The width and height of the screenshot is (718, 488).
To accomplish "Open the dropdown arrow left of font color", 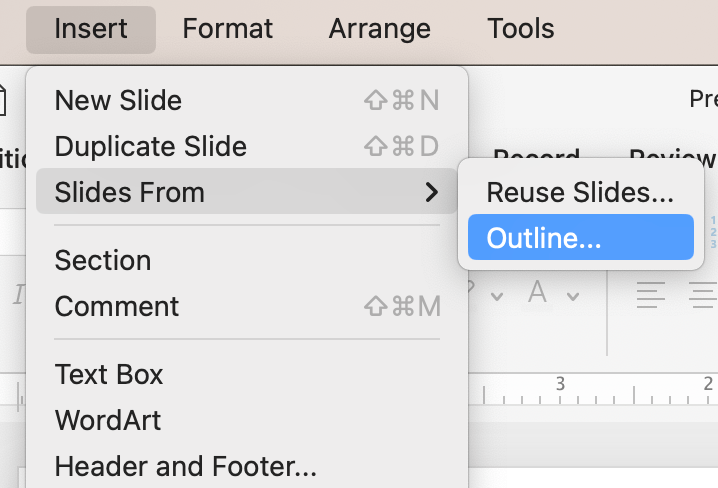I will click(496, 296).
